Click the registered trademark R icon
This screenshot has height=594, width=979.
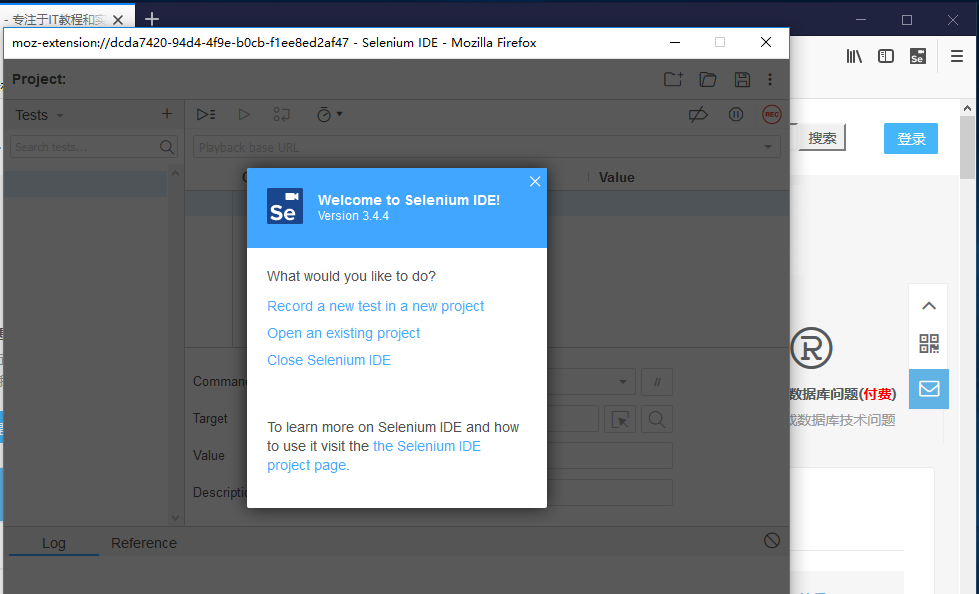[x=811, y=348]
